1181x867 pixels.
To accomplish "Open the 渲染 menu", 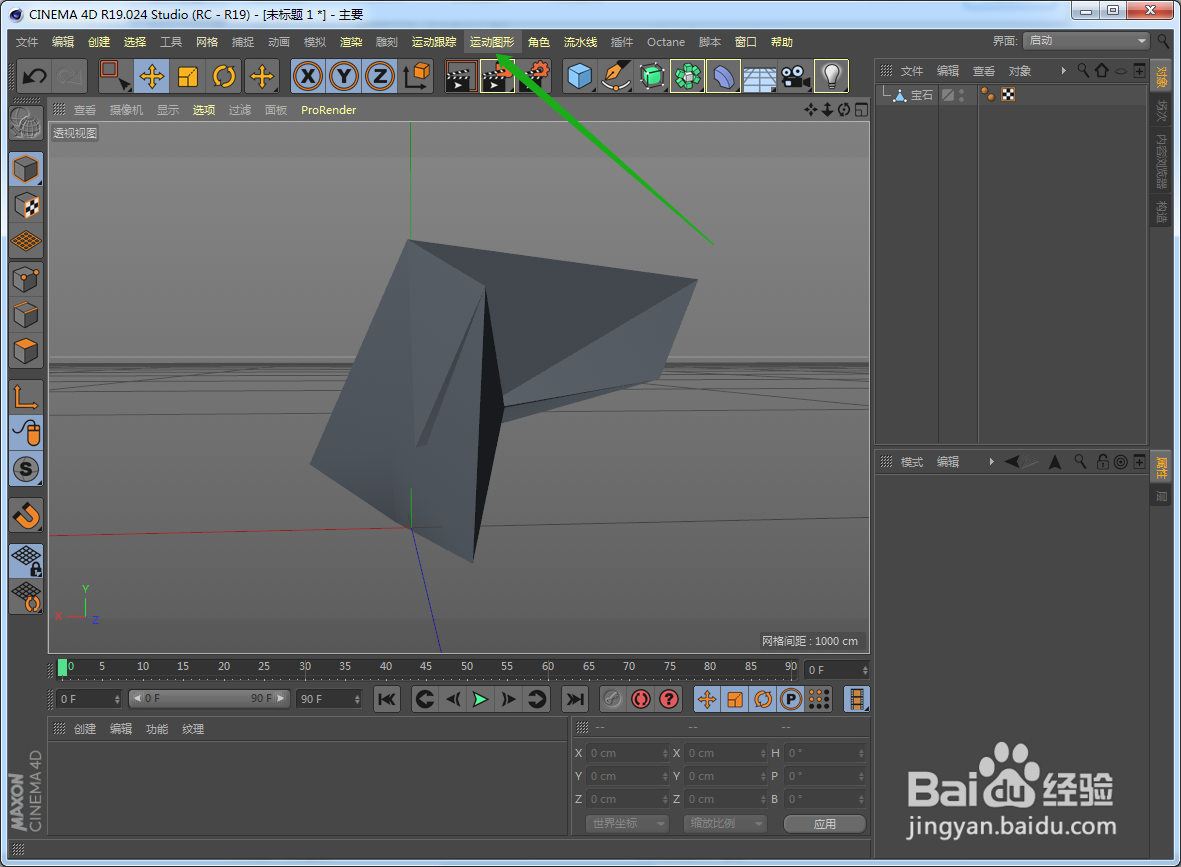I will (351, 42).
